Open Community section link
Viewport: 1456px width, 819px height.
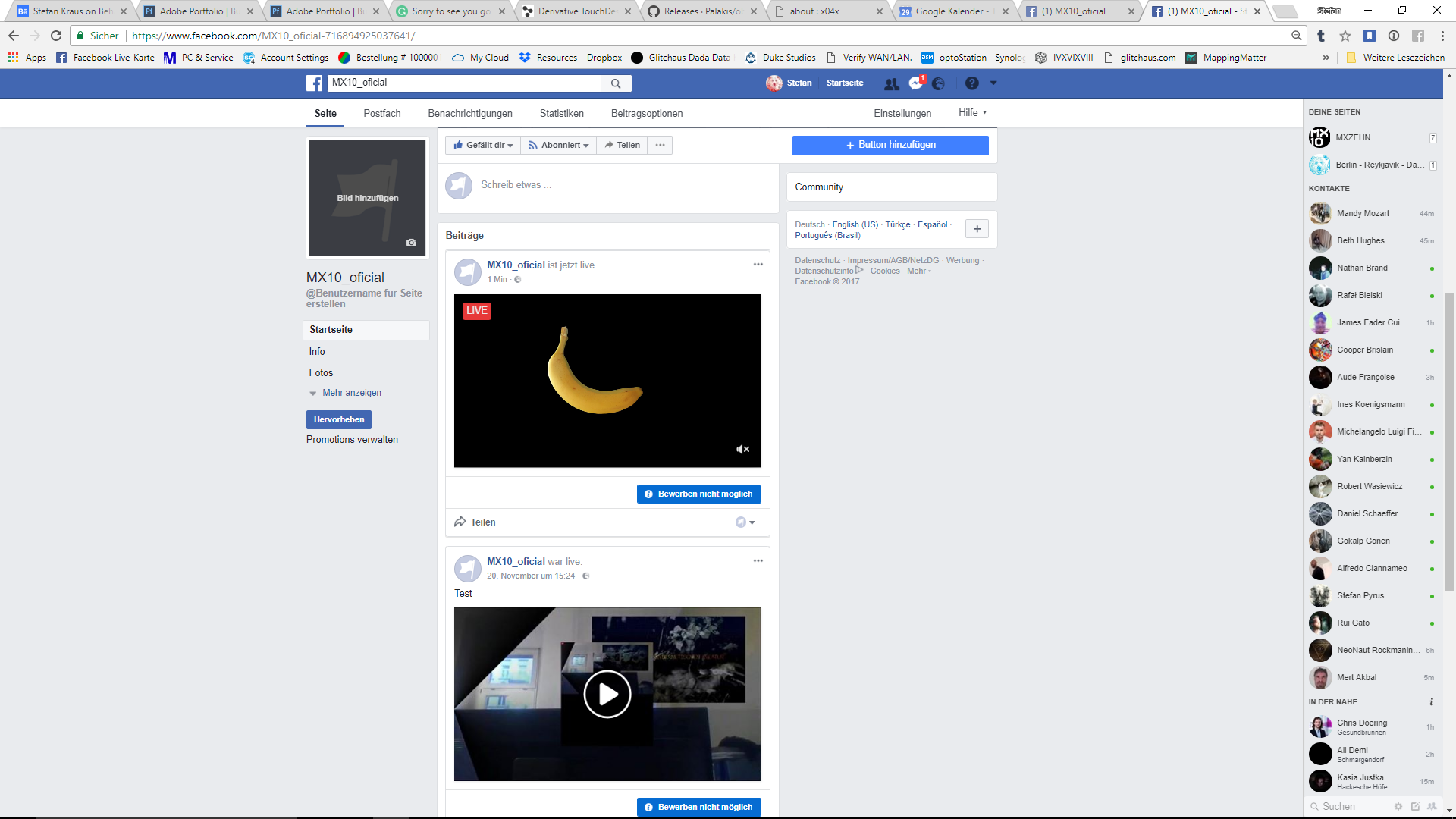819,187
